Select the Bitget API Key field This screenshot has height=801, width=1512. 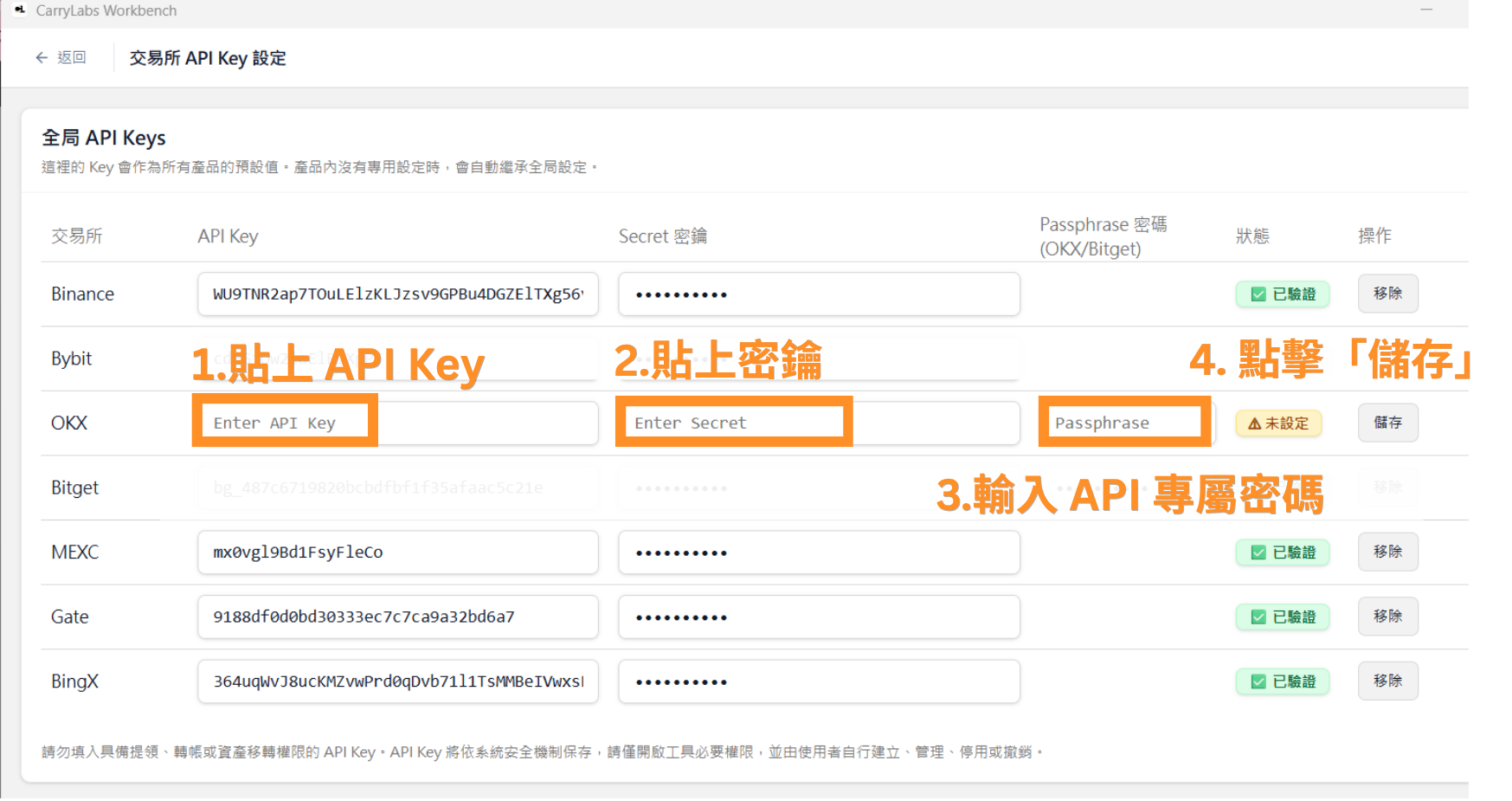point(398,488)
